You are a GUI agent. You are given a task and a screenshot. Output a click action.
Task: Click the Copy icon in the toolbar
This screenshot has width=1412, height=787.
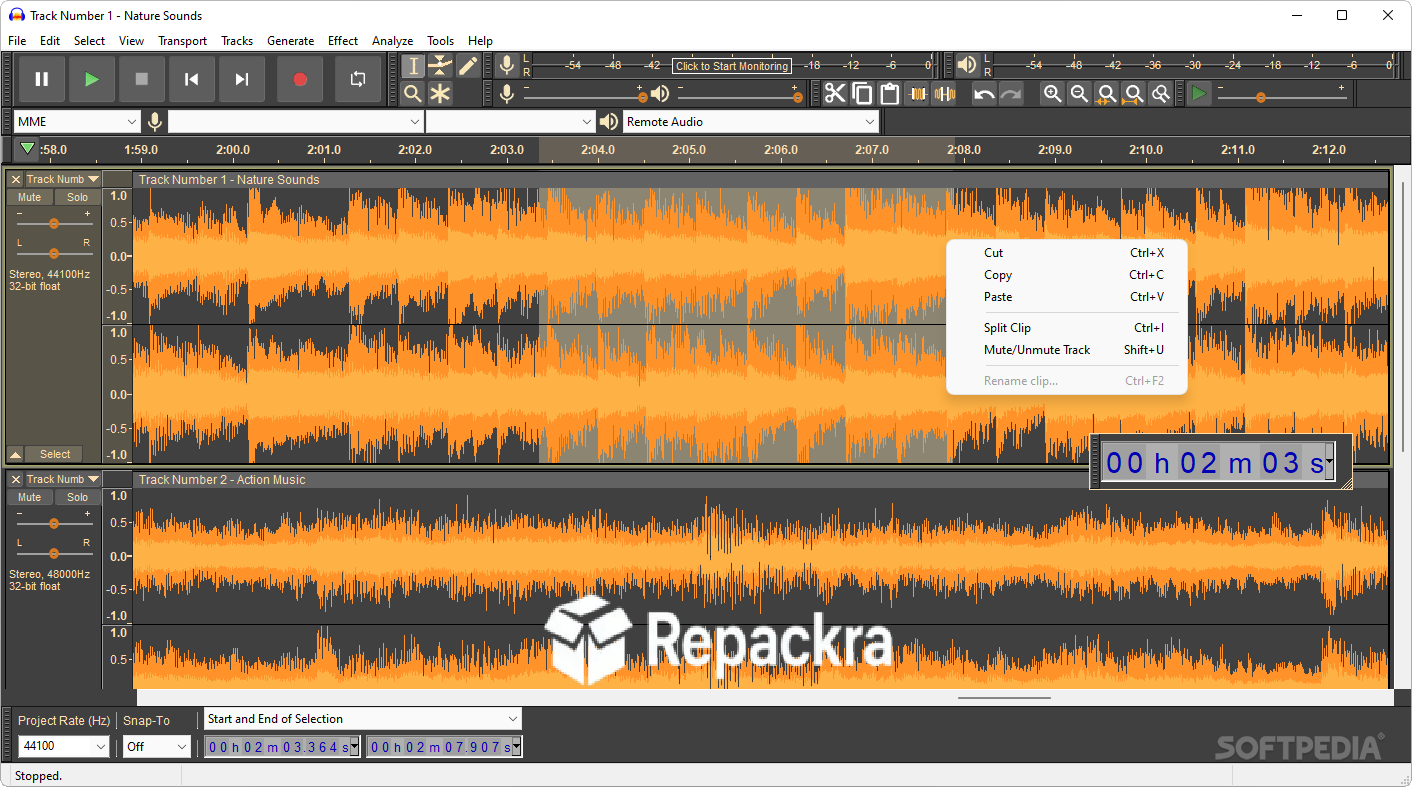pyautogui.click(x=862, y=94)
